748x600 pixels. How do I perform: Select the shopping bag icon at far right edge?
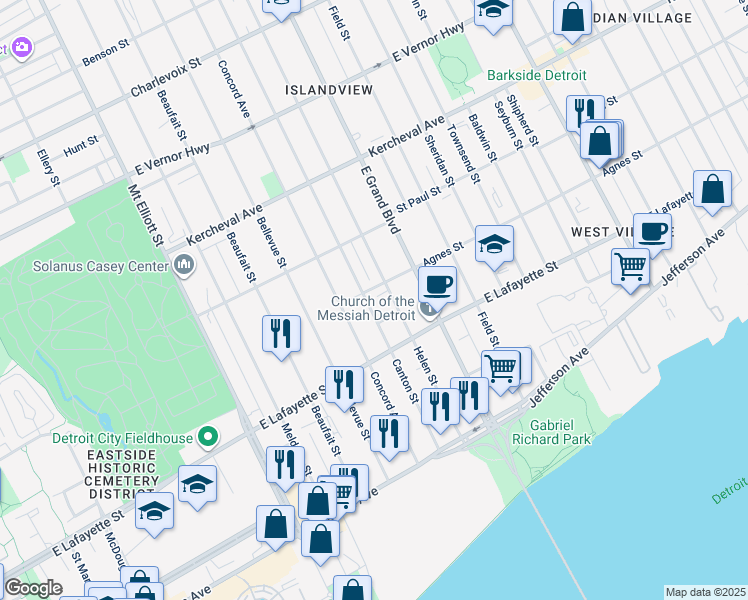point(712,189)
